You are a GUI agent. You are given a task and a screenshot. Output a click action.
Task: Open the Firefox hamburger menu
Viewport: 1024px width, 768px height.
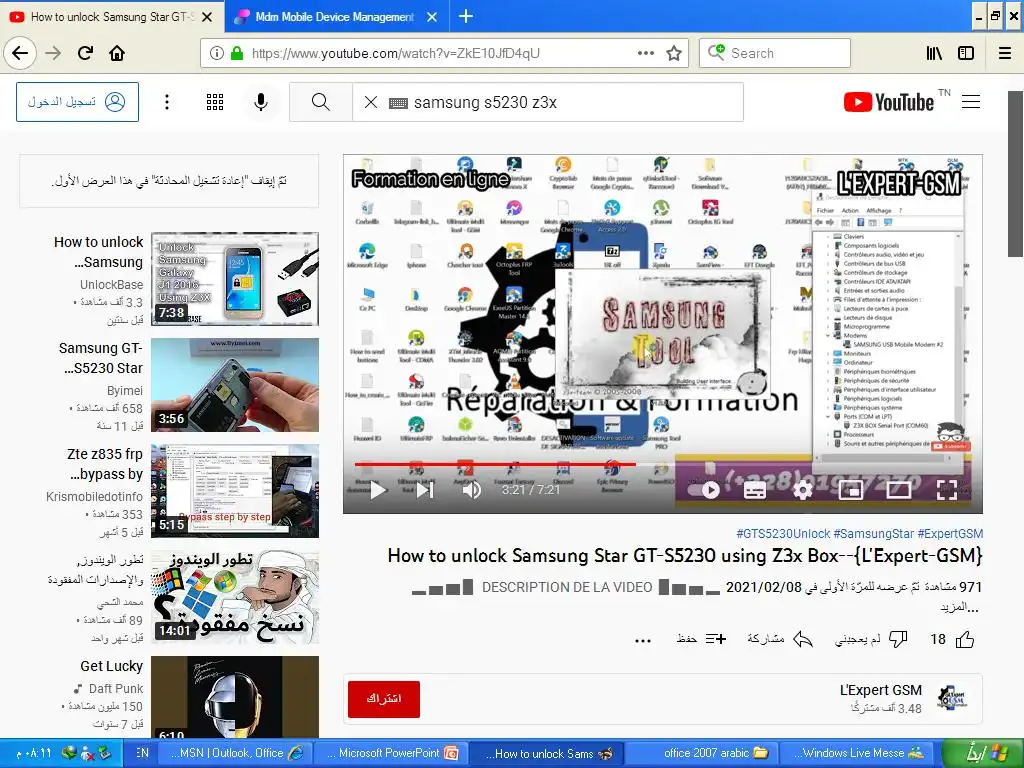click(x=1005, y=53)
